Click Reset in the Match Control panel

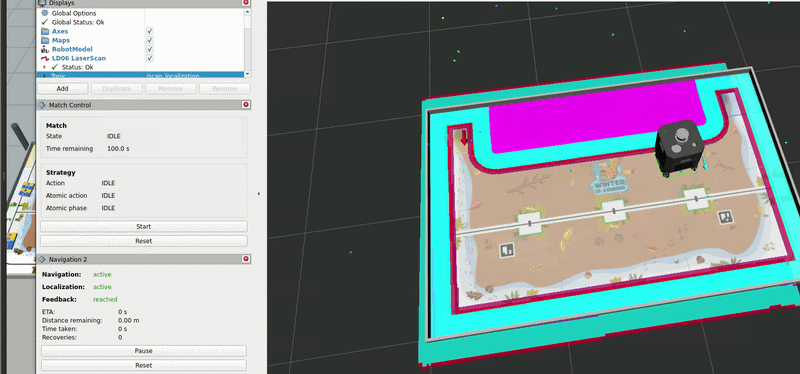click(144, 241)
